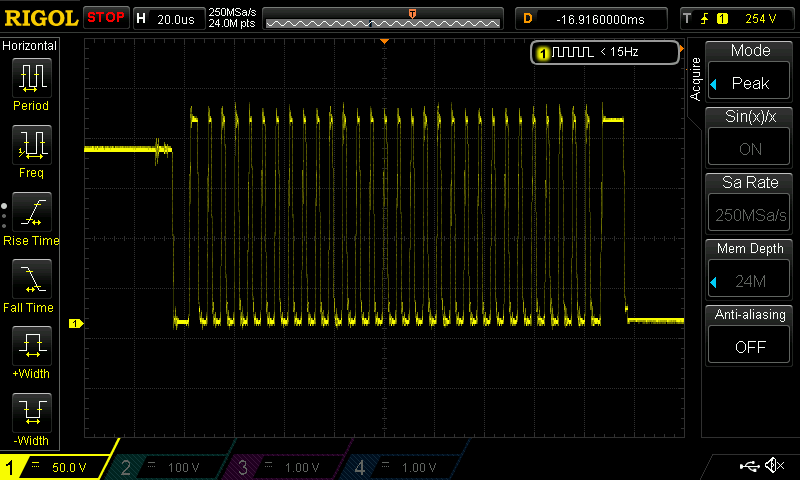Select the -Width measurement icon
The image size is (800, 480).
coord(31,414)
